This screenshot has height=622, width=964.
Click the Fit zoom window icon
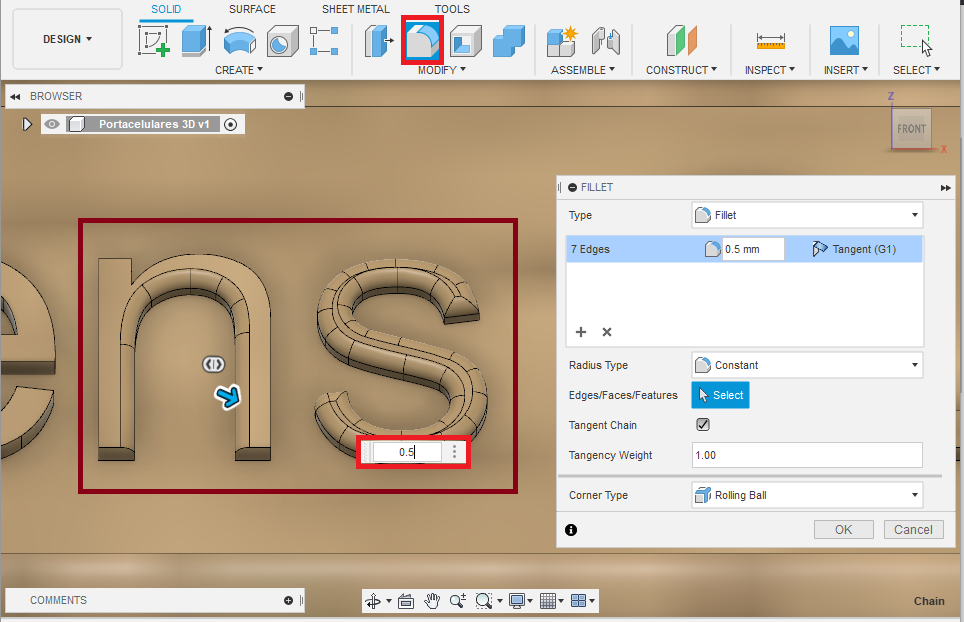(484, 600)
